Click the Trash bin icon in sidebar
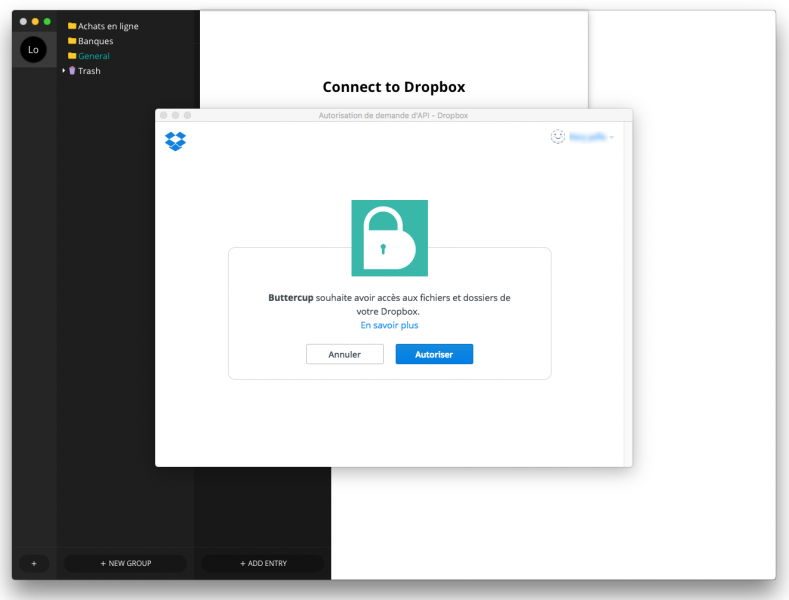 72,70
